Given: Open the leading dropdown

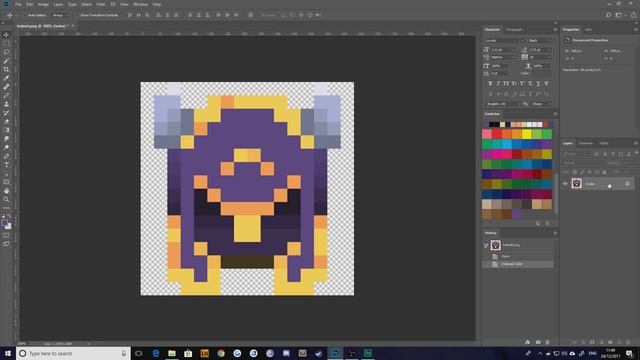Looking at the screenshot, I should [x=540, y=50].
